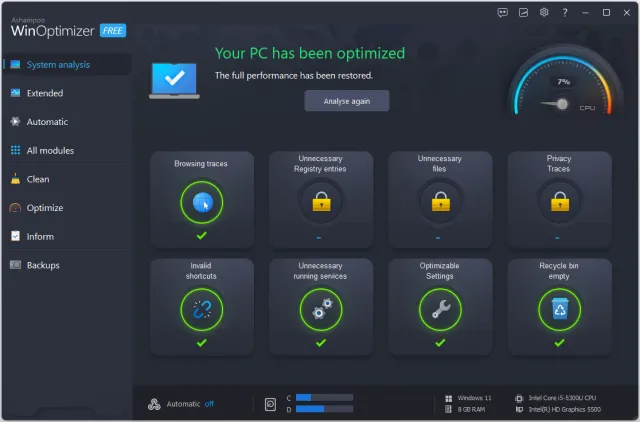Click the hard drive icon in status bar

click(x=270, y=404)
